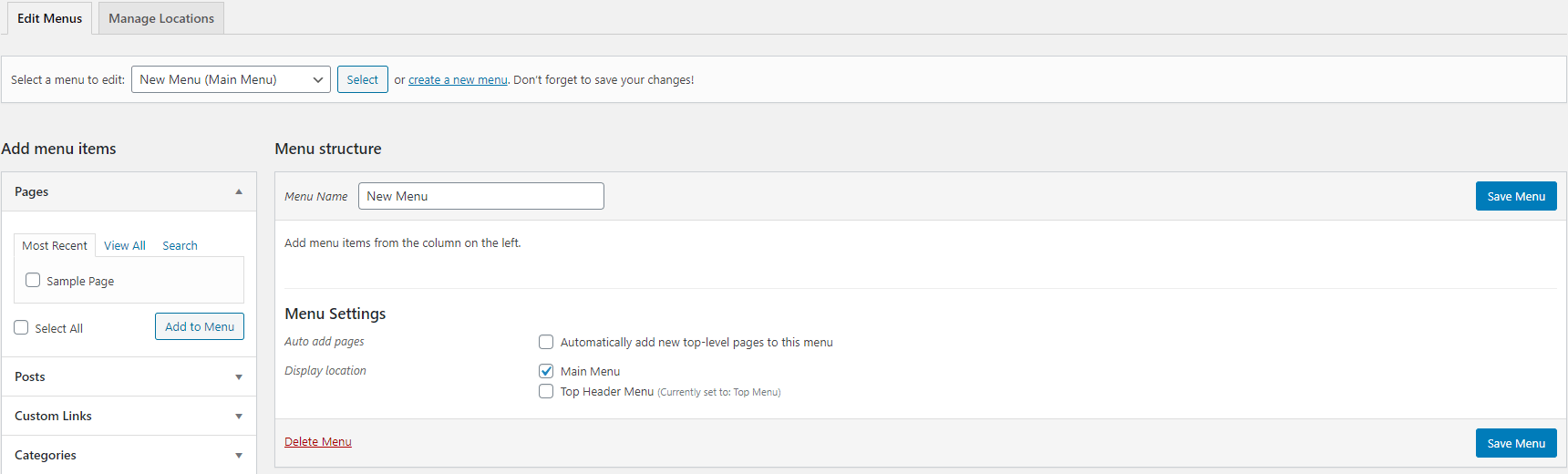Viewport: 1568px width, 474px height.
Task: Open the Search pages tab
Action: (180, 245)
